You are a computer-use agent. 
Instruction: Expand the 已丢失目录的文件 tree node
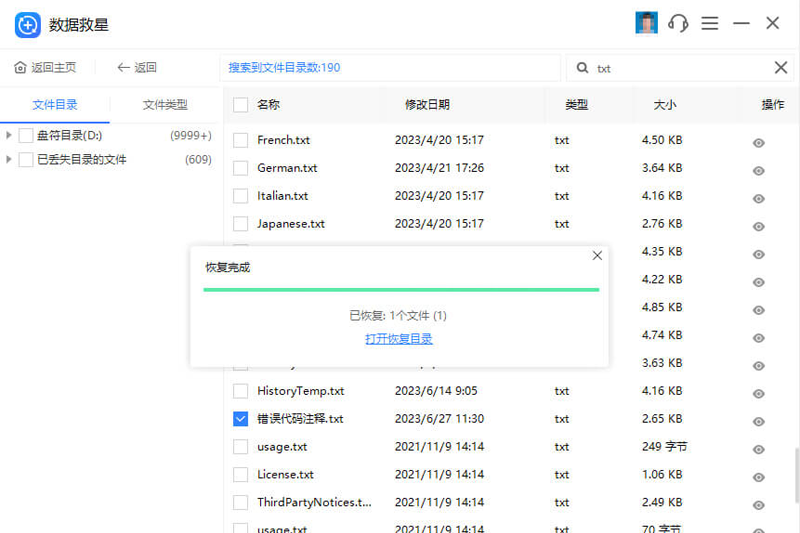9,159
